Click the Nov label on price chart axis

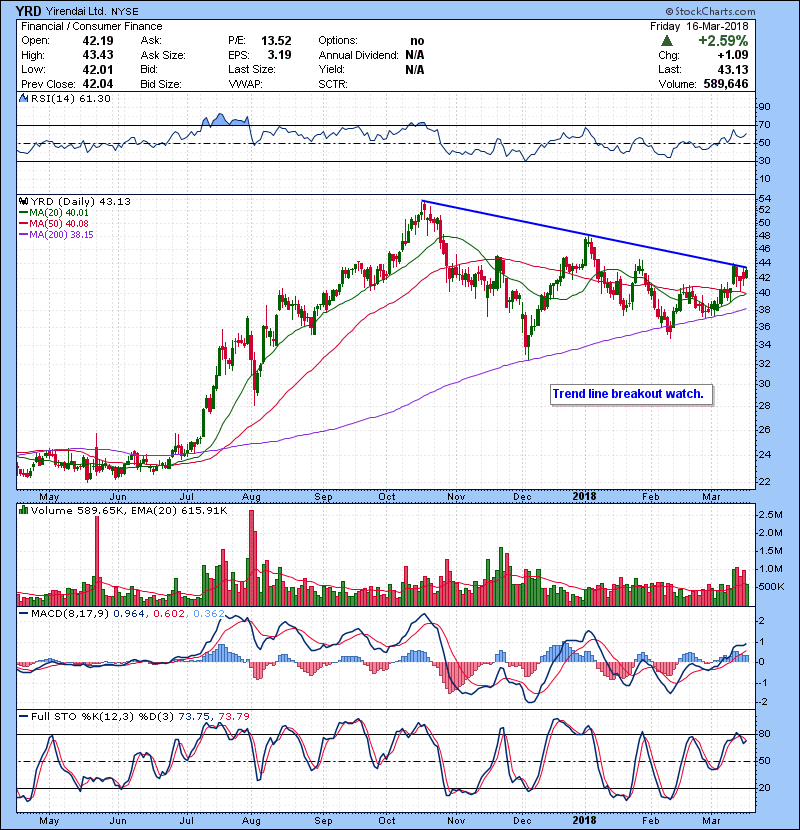coord(456,497)
